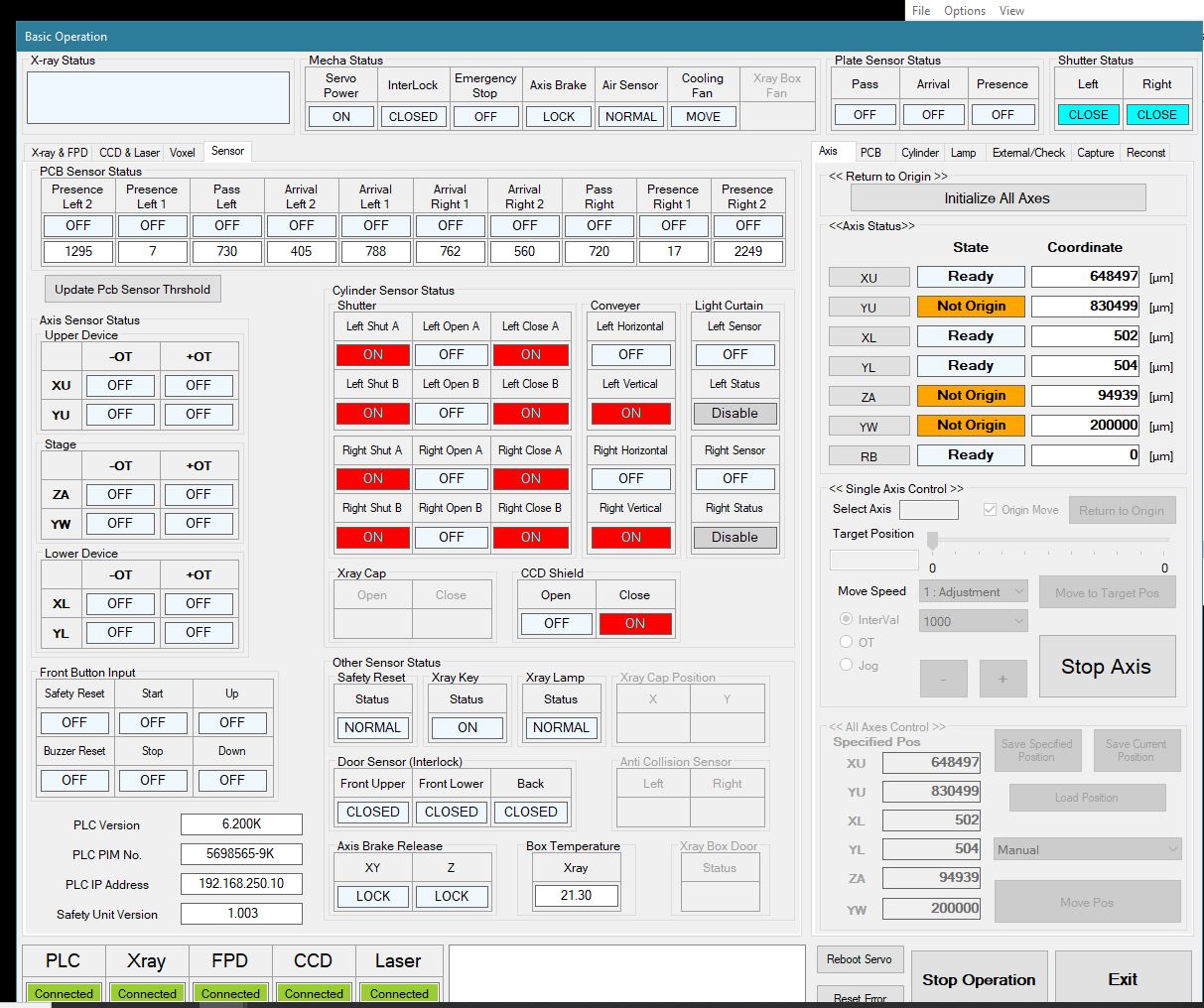Open the File menu

click(921, 11)
